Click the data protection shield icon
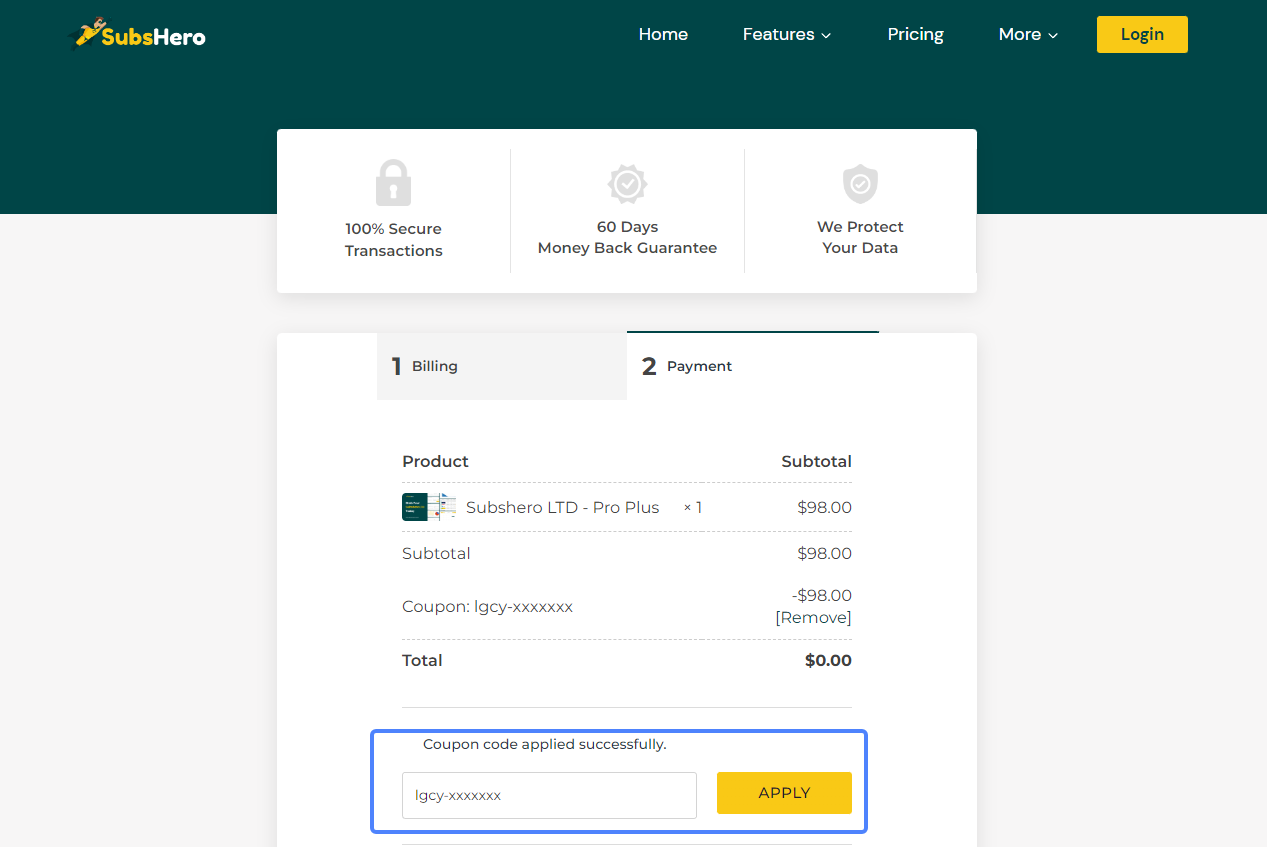Viewport: 1267px width, 847px height. [x=860, y=184]
